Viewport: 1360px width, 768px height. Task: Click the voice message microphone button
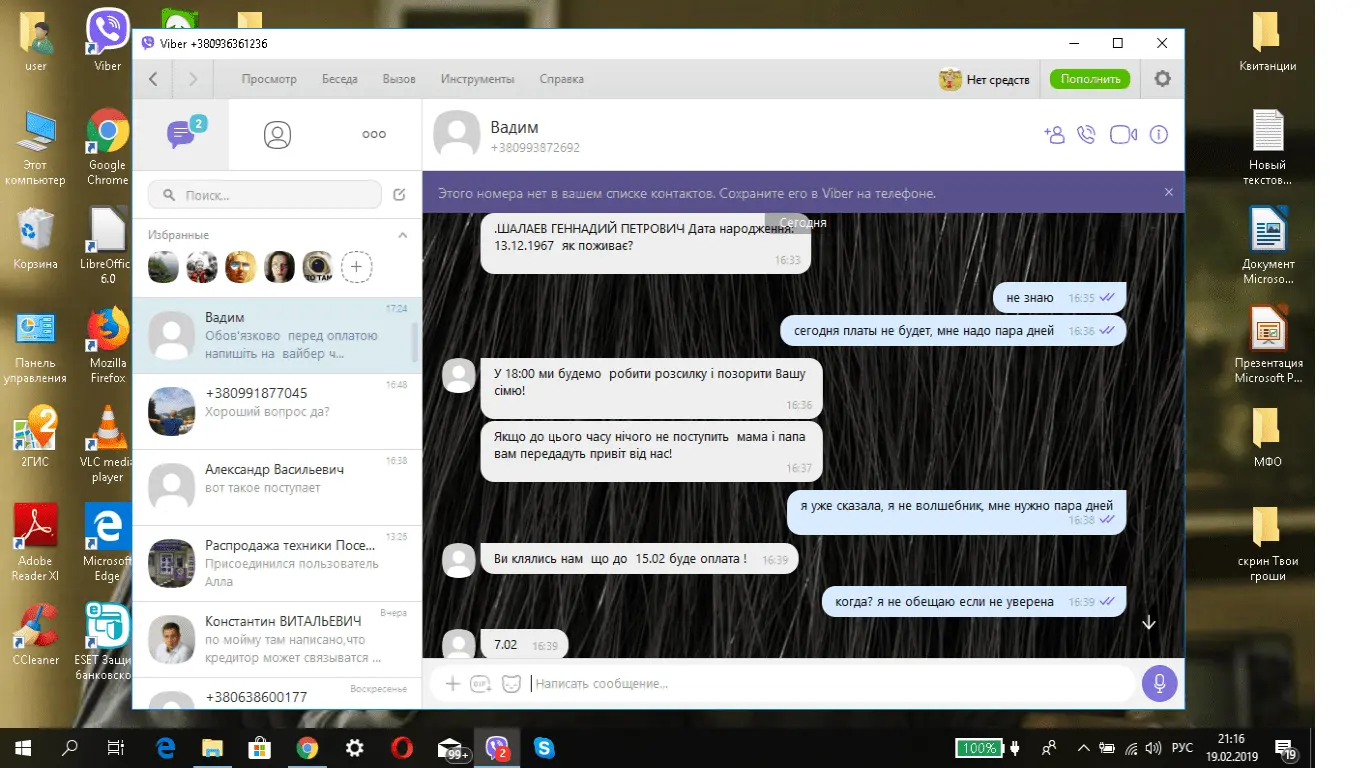click(1159, 684)
